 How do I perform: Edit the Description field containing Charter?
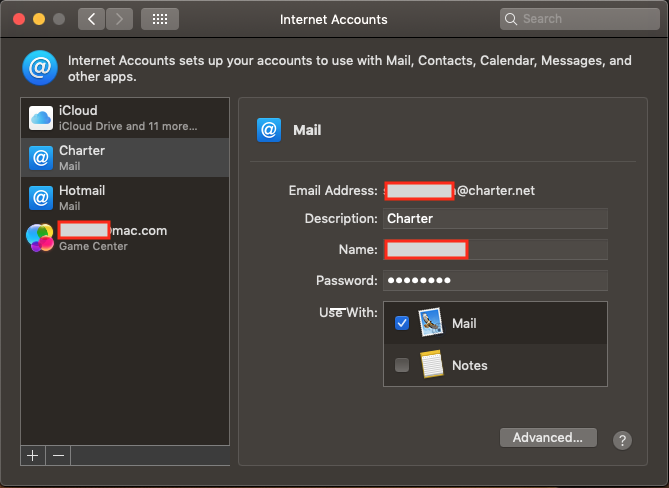coord(495,218)
